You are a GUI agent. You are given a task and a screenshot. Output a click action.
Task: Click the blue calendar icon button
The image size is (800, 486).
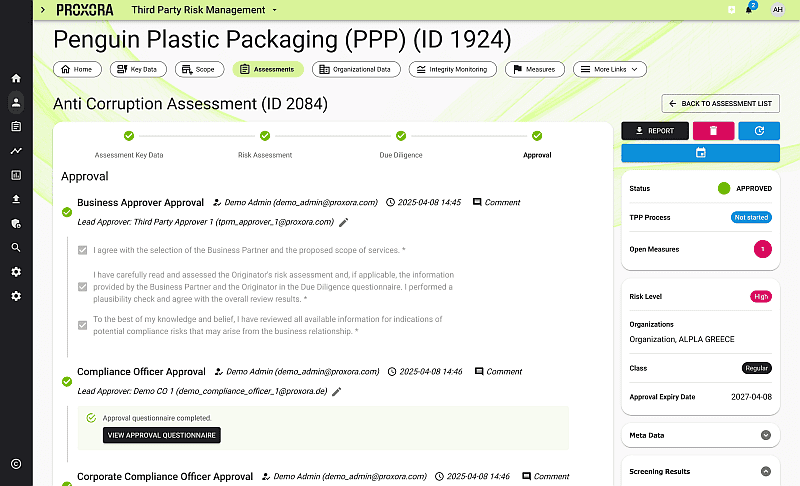(700, 153)
